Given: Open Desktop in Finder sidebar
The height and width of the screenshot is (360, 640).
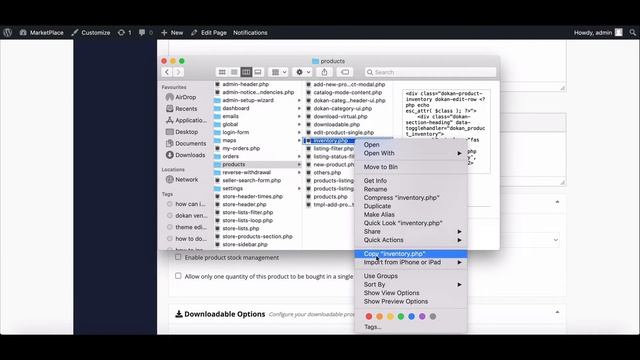Looking at the screenshot, I should [182, 132].
